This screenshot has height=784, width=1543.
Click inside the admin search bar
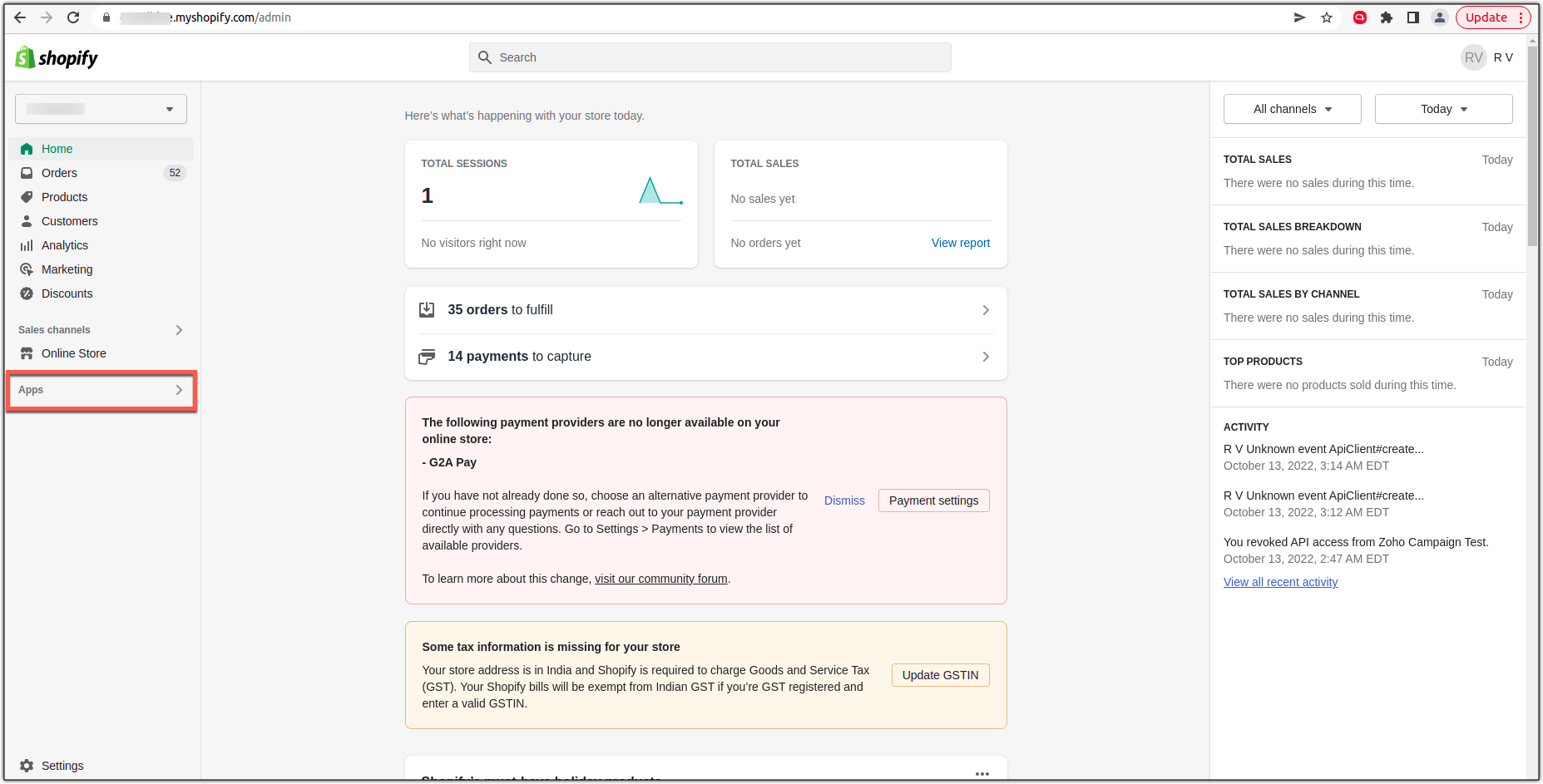pos(709,57)
